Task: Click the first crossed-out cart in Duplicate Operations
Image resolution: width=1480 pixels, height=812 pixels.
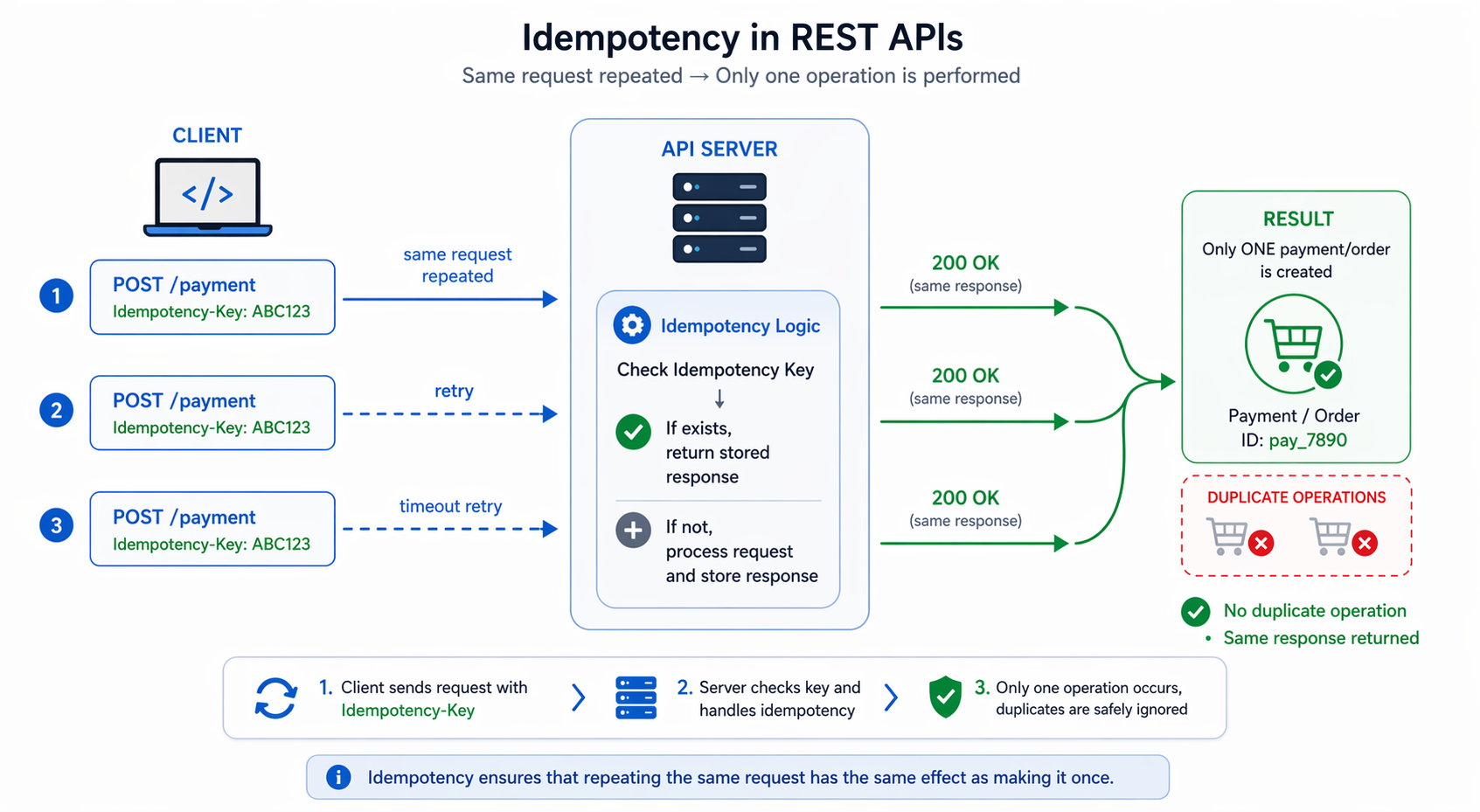Action: click(1240, 537)
